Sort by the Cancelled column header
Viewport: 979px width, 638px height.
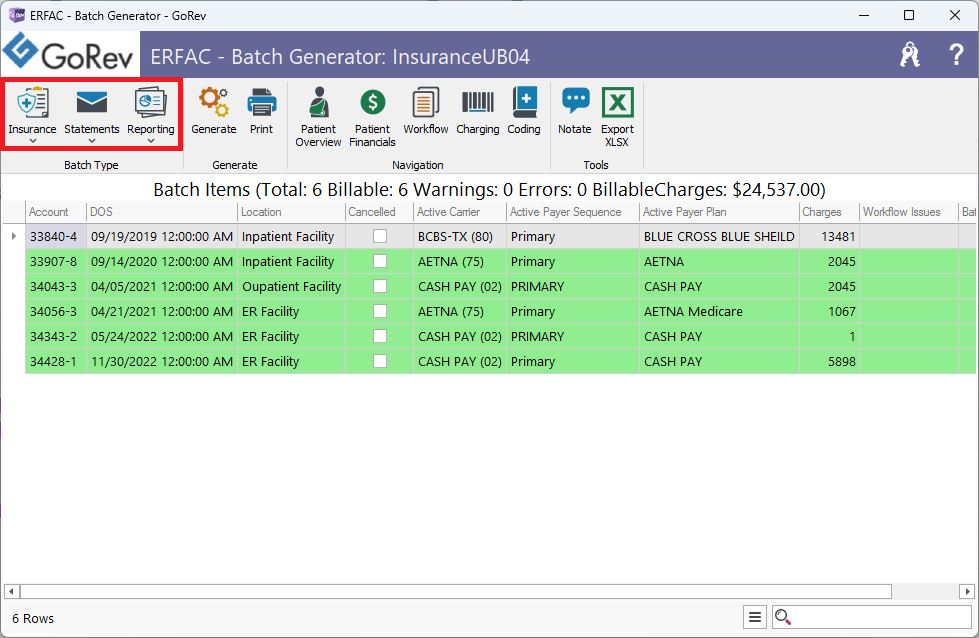[x=379, y=212]
